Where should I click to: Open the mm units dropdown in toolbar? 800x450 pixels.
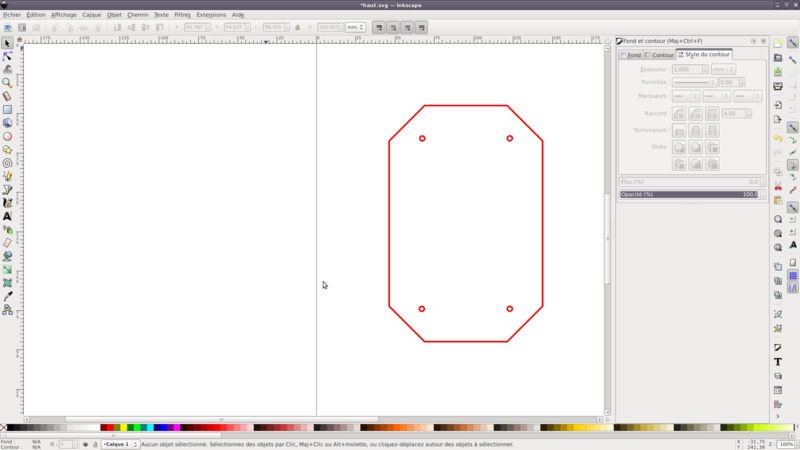(x=355, y=27)
